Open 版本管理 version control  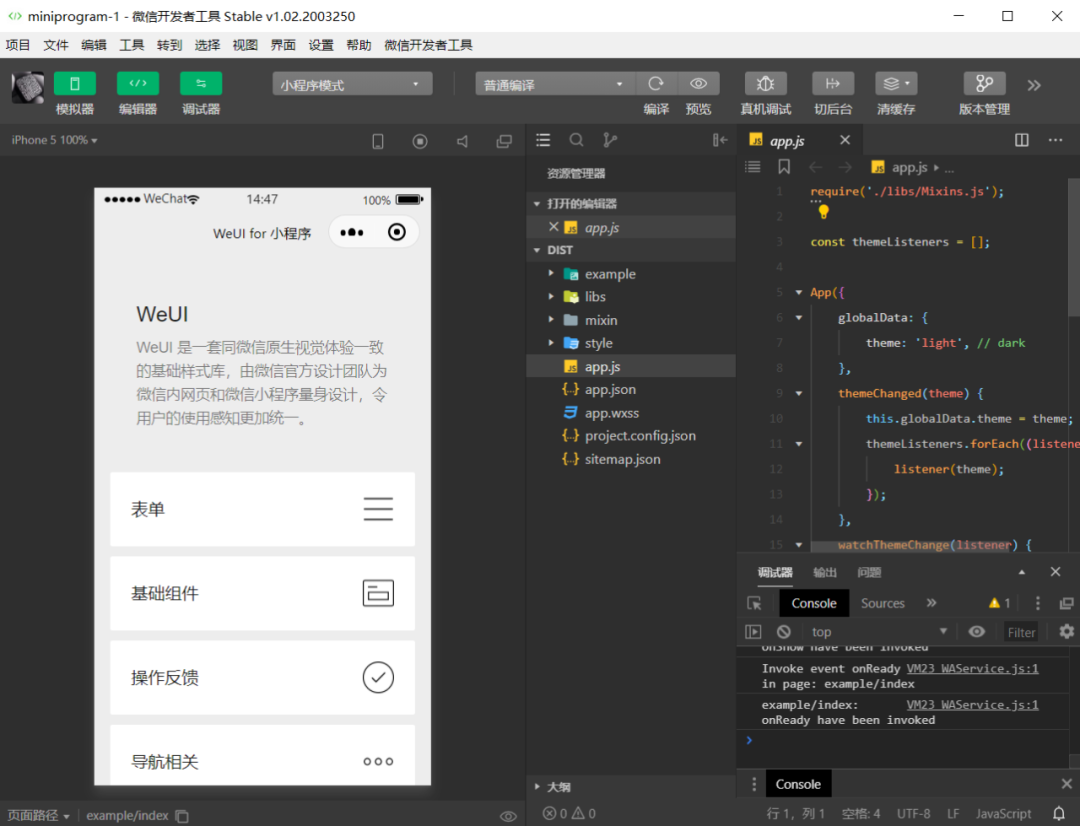click(x=984, y=84)
